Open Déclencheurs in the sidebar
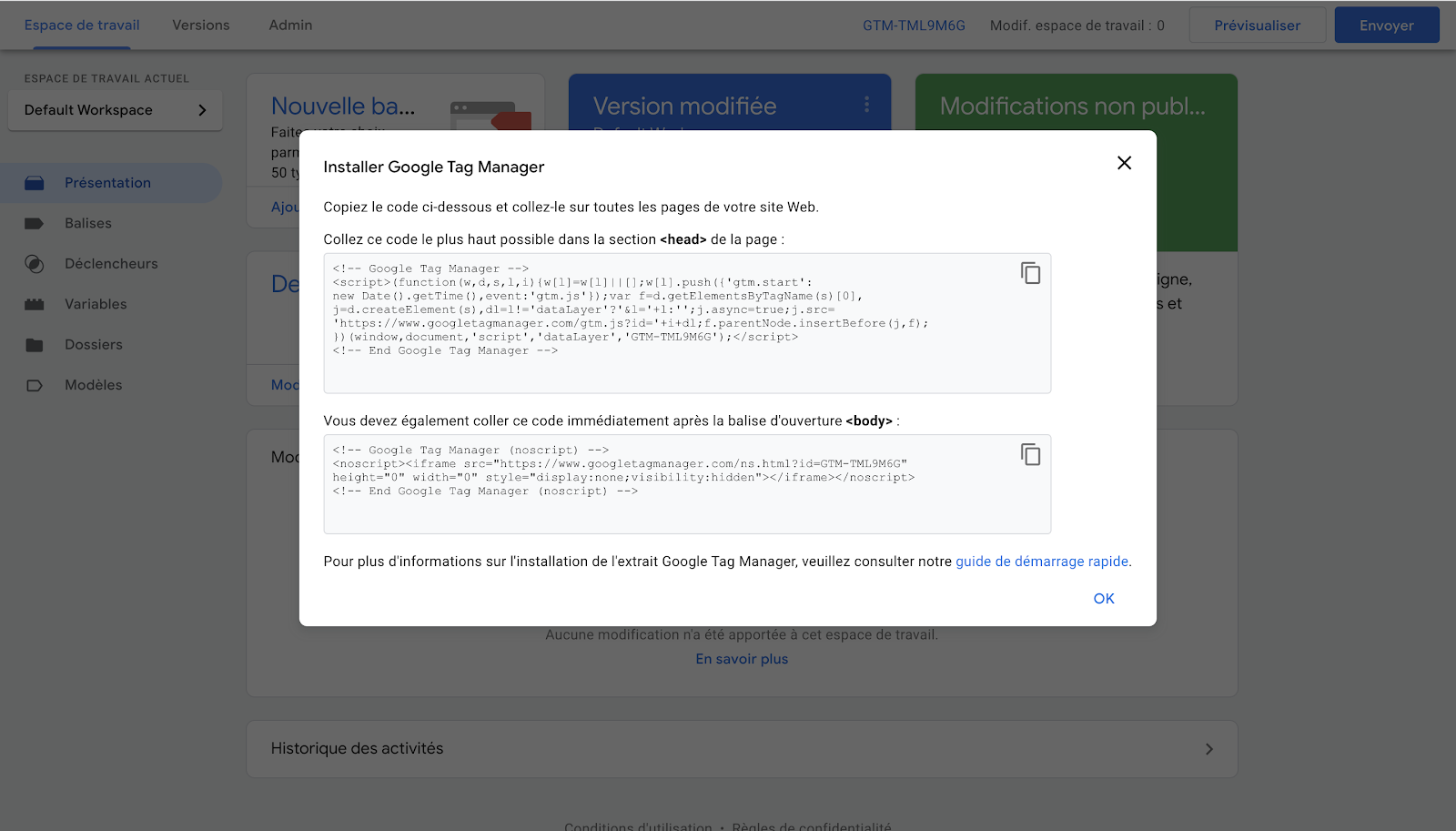The width and height of the screenshot is (1456, 831). (111, 264)
